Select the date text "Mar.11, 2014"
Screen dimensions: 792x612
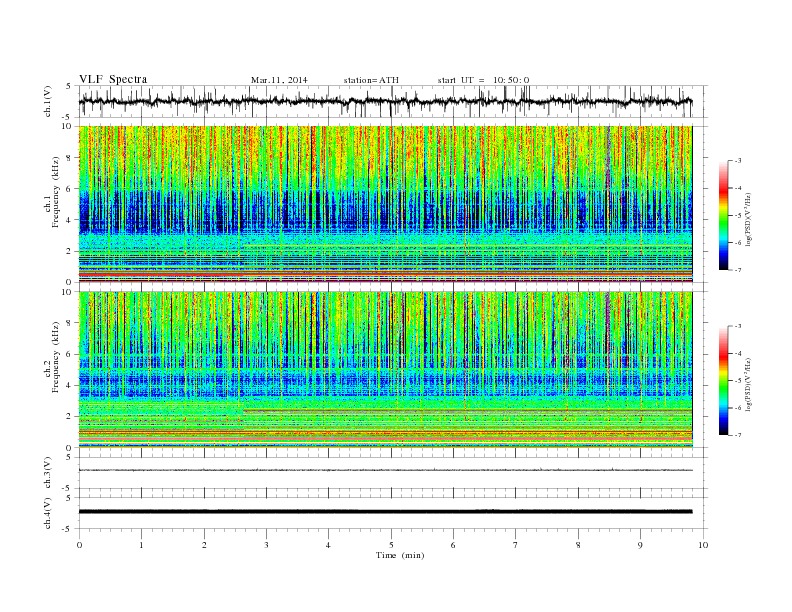coord(279,80)
